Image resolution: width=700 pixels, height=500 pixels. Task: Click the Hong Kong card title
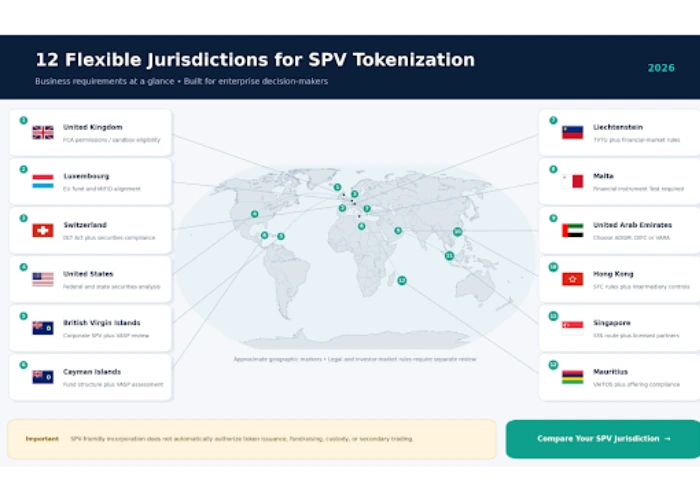613,274
